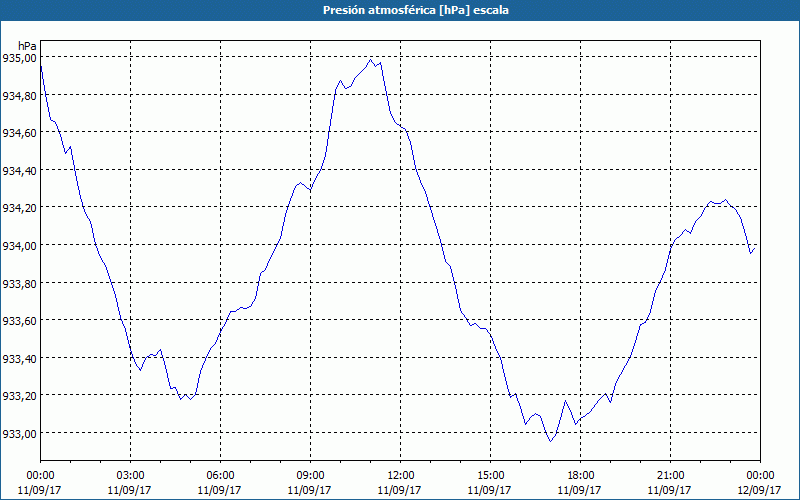Select the 933,60 y-axis value
Viewport: 800px width, 500px height.
[19, 321]
